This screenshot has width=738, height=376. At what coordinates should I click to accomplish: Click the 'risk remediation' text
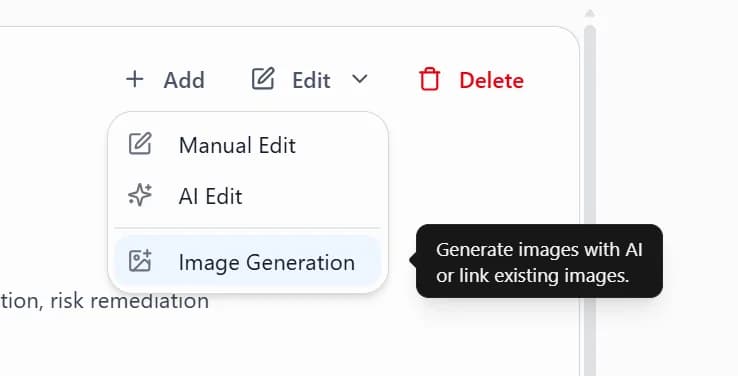tap(129, 301)
